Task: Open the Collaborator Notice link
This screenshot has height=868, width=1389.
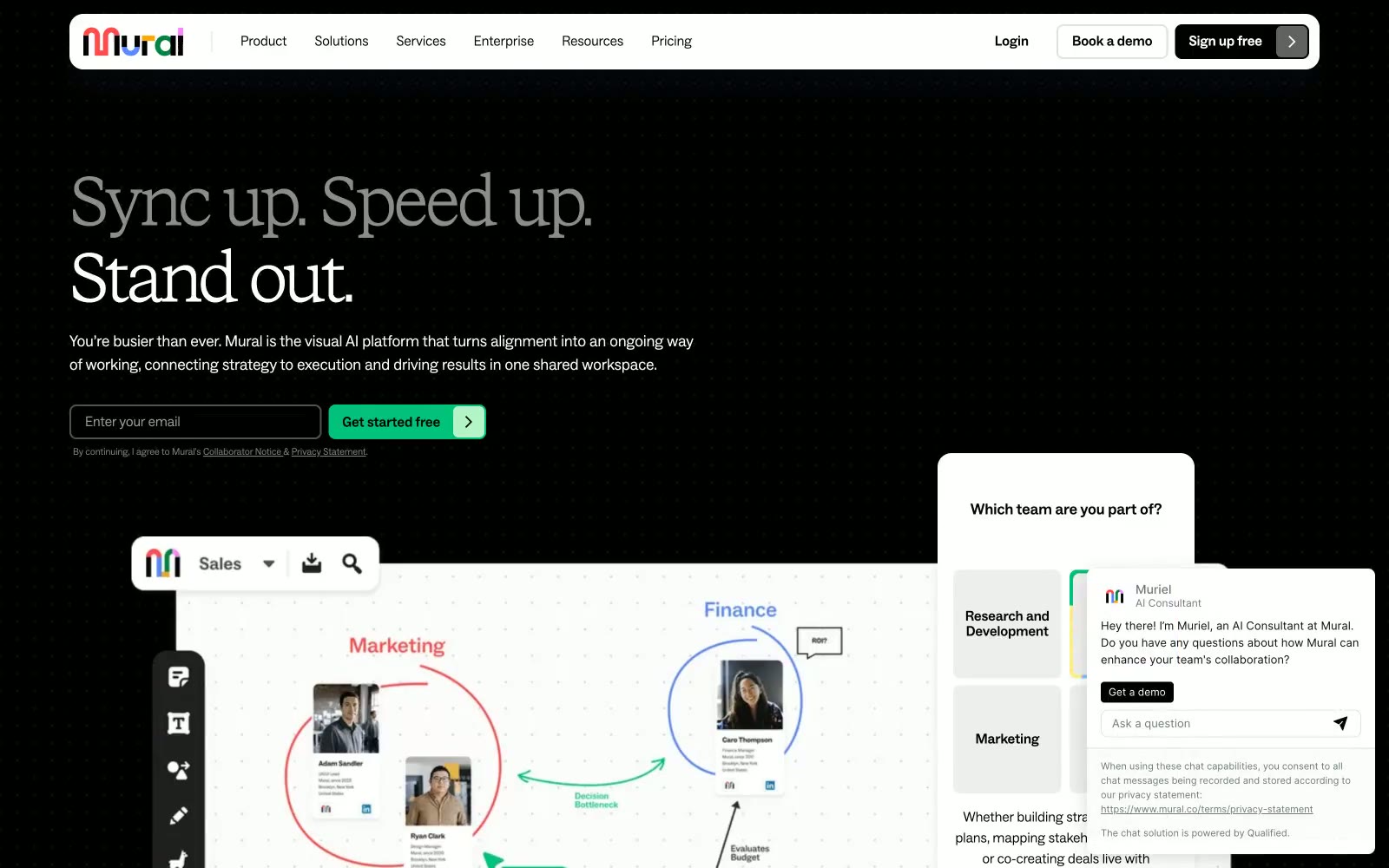Action: (242, 452)
